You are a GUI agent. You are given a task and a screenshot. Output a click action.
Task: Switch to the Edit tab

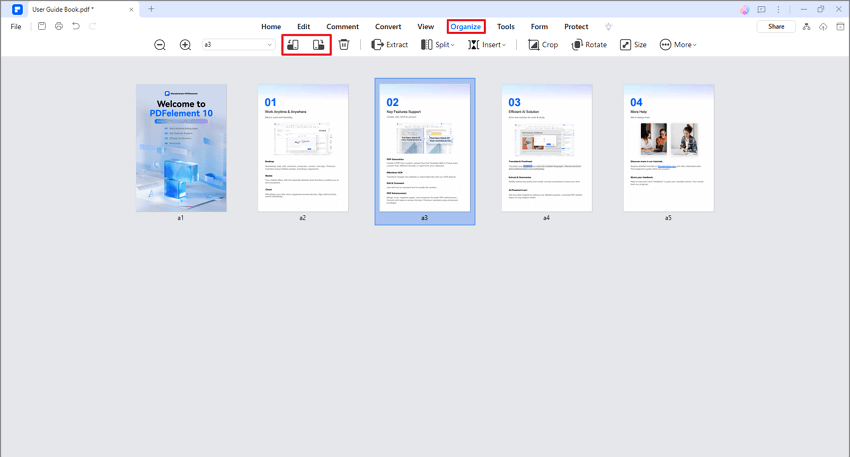pyautogui.click(x=304, y=27)
